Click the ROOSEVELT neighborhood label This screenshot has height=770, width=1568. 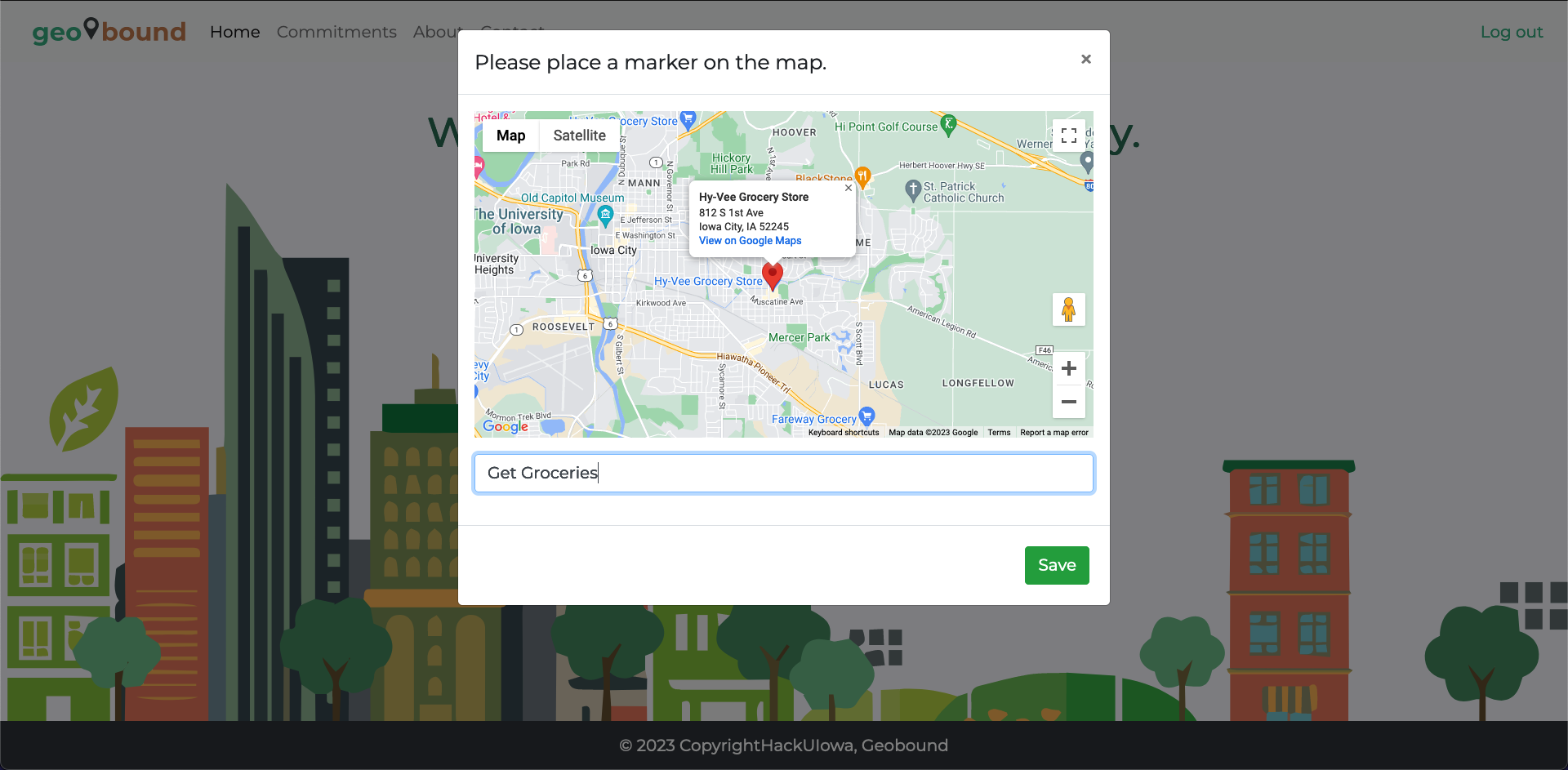tap(563, 327)
